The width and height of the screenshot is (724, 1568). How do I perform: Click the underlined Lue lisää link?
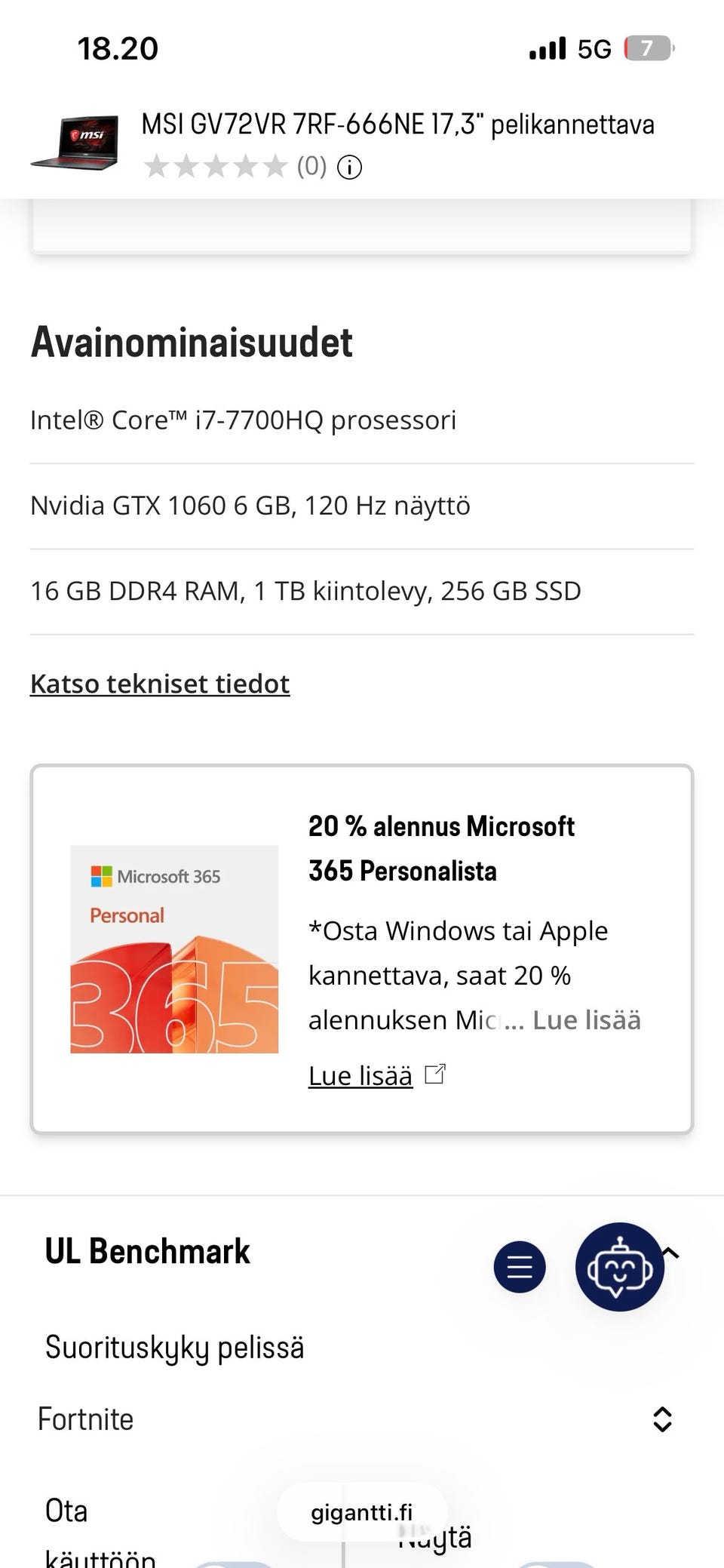pyautogui.click(x=360, y=1076)
